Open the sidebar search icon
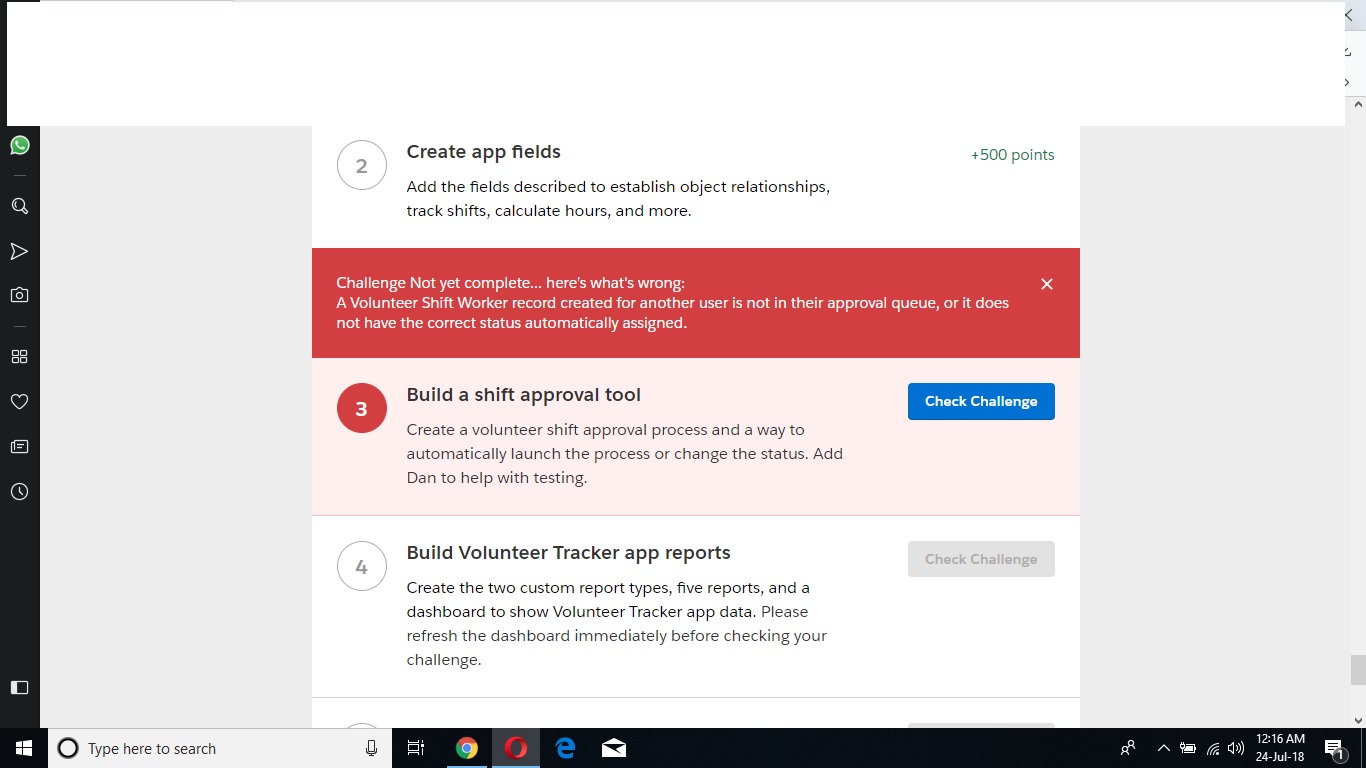 (20, 206)
